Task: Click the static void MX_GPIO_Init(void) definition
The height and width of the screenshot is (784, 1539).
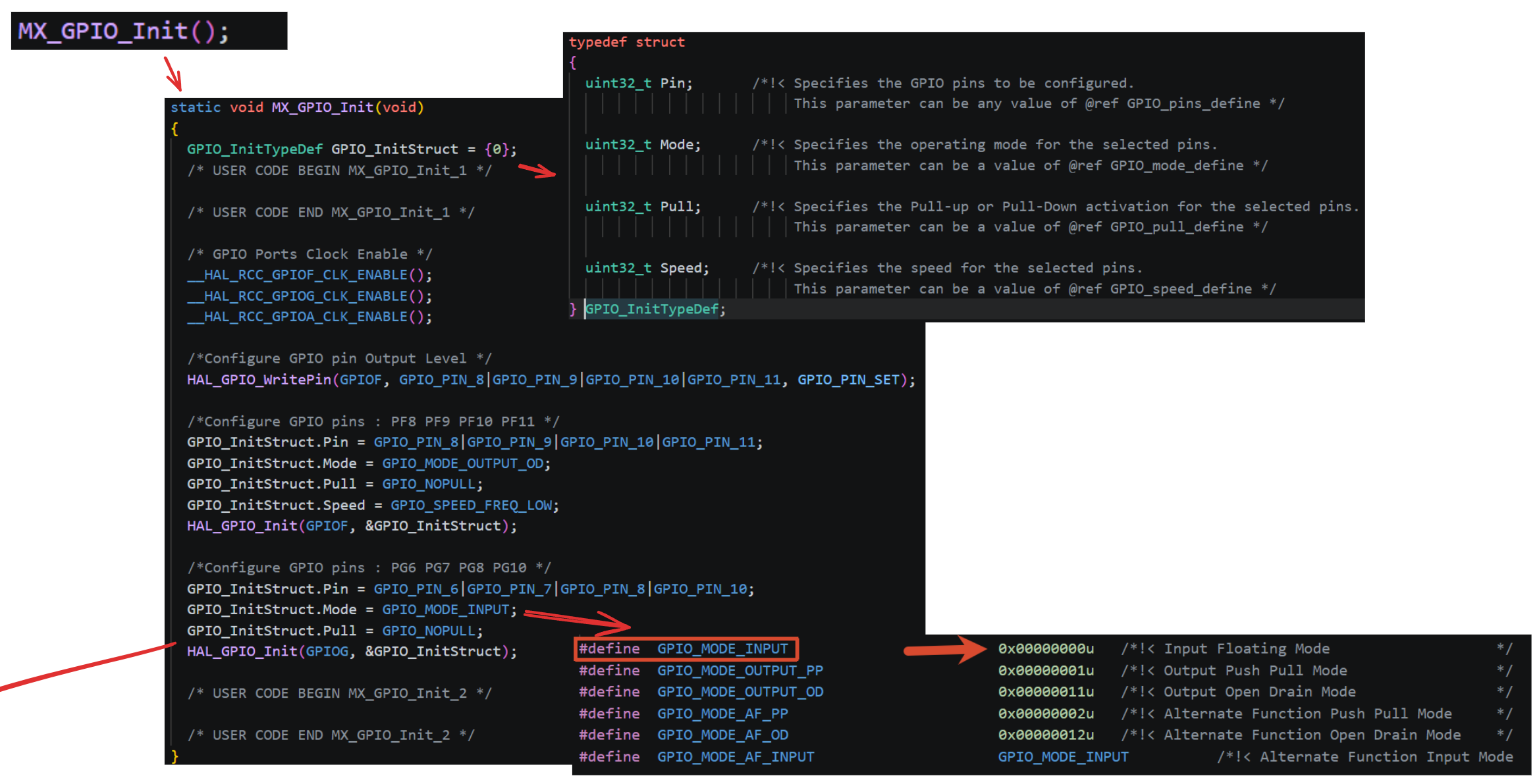Action: click(297, 107)
